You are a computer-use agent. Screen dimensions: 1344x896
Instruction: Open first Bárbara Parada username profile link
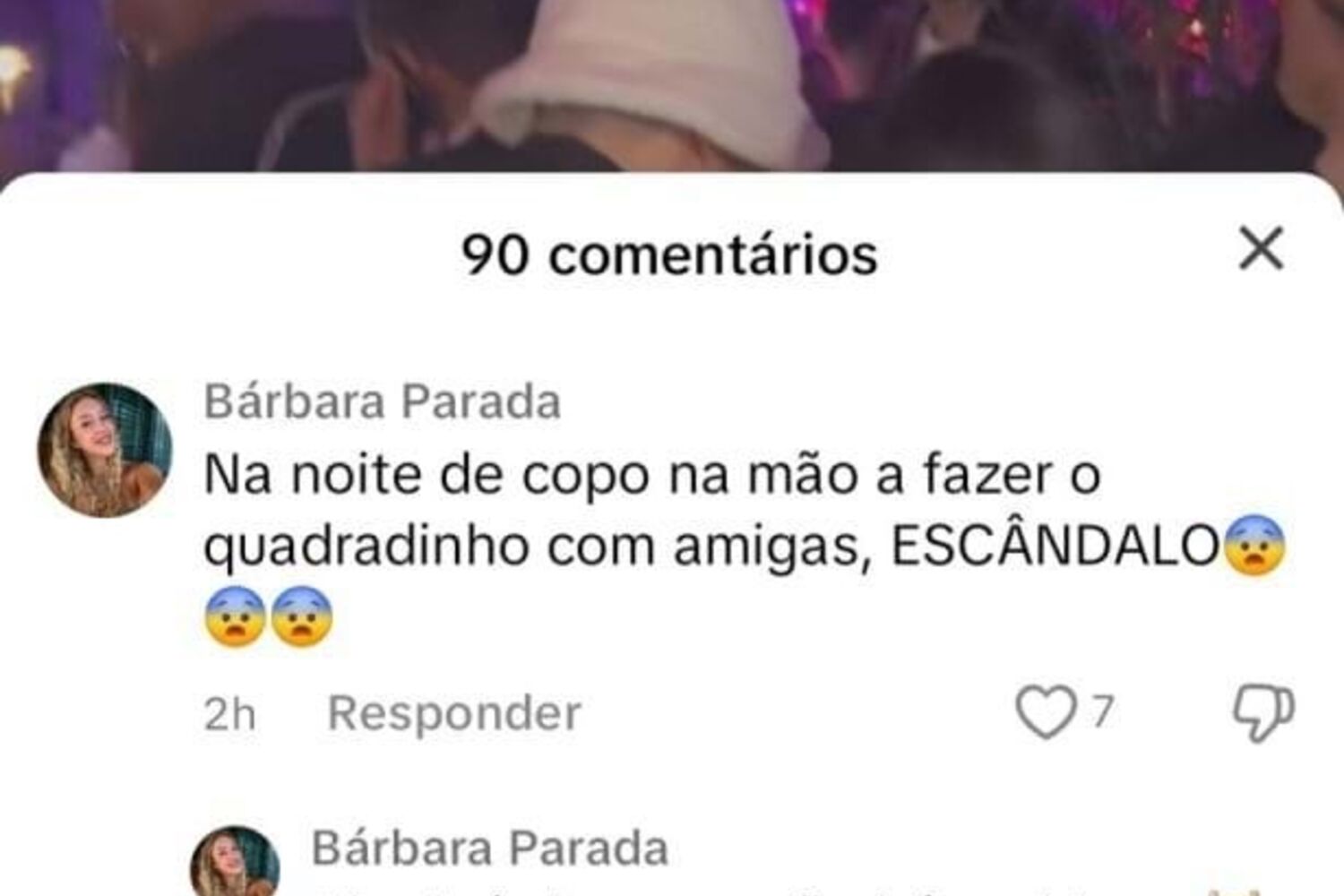click(383, 401)
